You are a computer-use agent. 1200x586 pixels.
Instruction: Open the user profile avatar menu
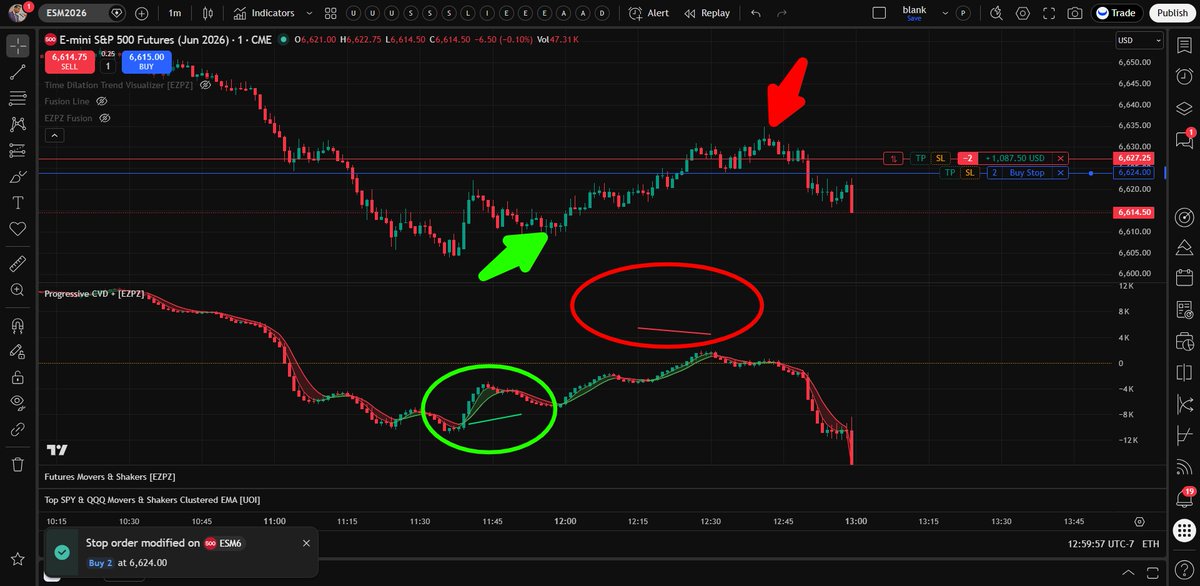(17, 13)
